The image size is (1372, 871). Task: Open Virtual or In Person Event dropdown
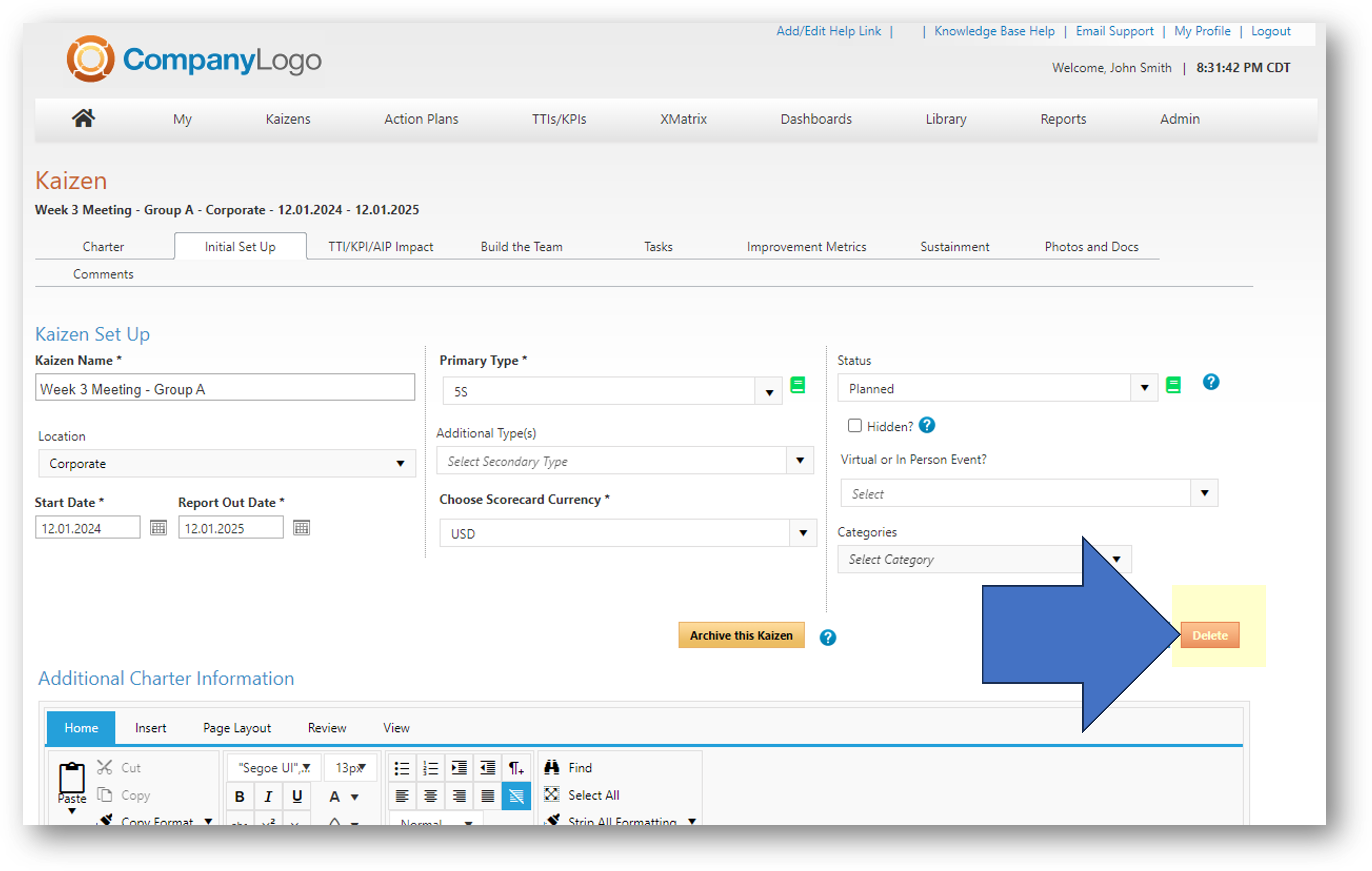tap(1204, 492)
